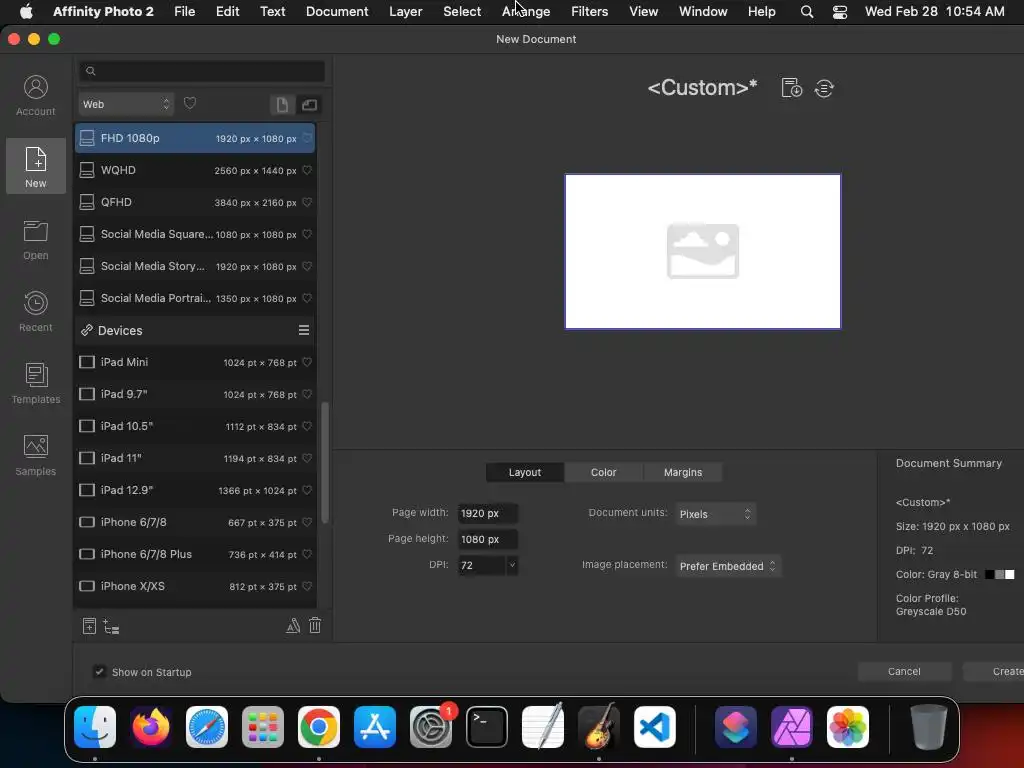
Task: Open Photos app from the Dock
Action: [848, 727]
